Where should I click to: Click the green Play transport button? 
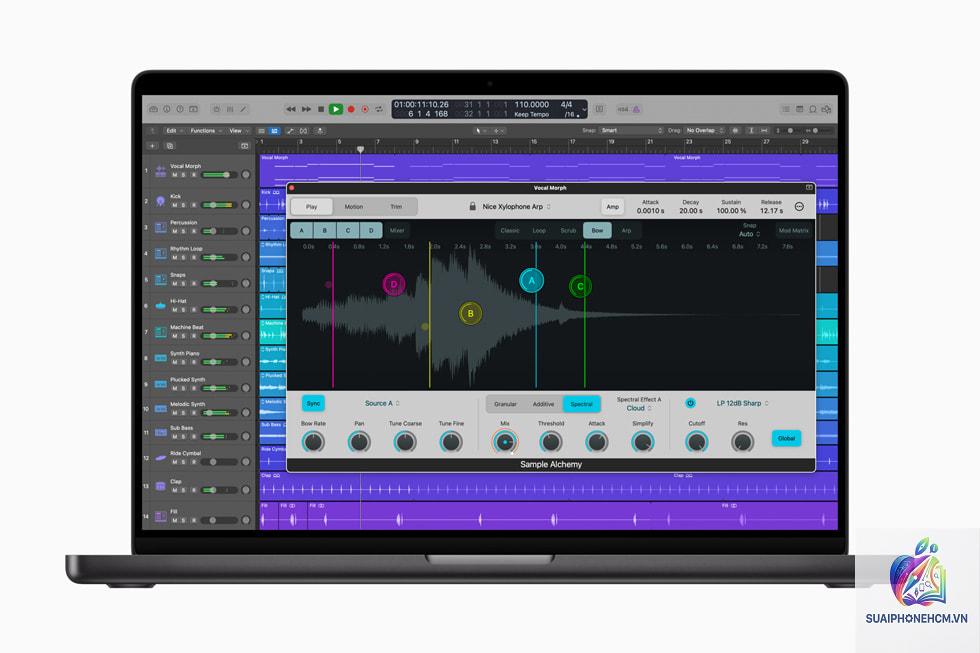point(336,109)
